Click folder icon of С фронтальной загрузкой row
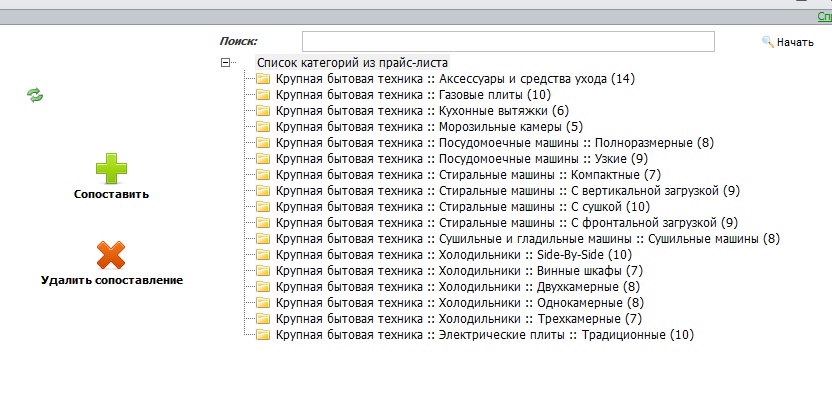832x408 pixels. click(263, 223)
